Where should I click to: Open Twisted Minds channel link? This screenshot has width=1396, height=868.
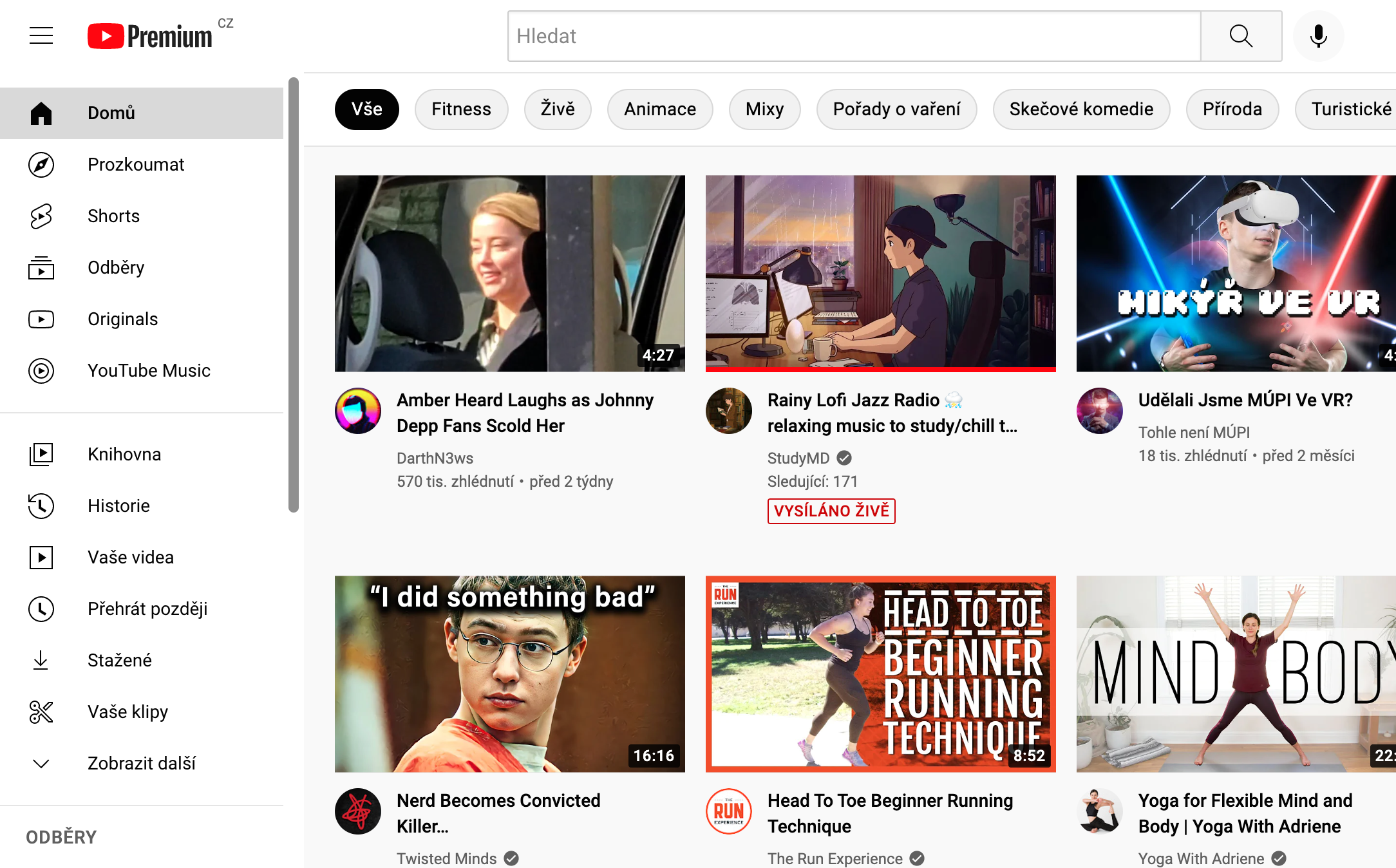tap(446, 858)
